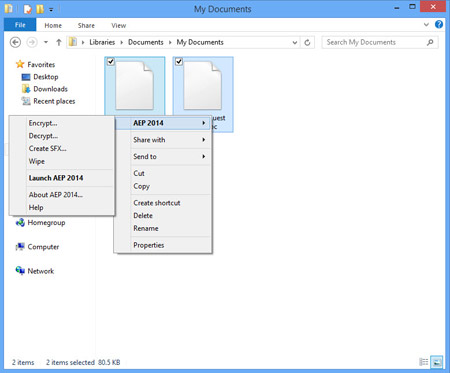The width and height of the screenshot is (450, 373).
Task: Expand the Share with submenu
Action: [163, 140]
